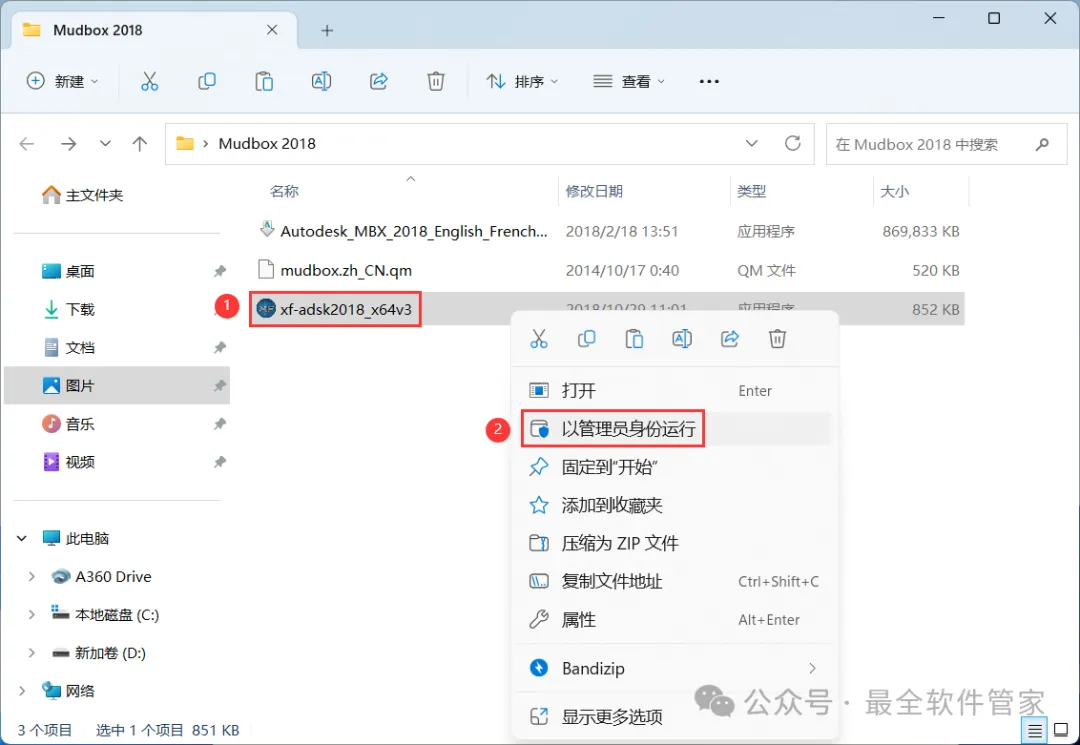
Task: Open the Bandizip submenu
Action: pos(675,668)
